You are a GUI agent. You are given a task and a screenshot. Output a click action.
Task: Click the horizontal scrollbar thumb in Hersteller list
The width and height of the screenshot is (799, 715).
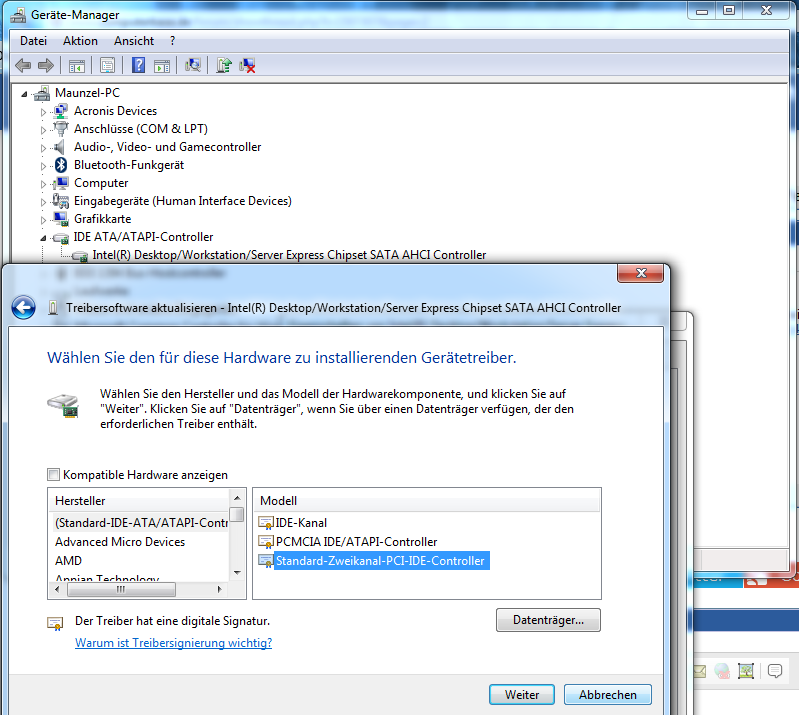tap(121, 589)
